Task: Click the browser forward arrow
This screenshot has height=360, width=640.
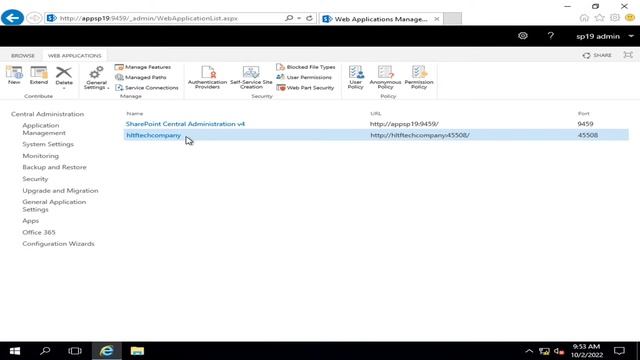Action: pos(34,18)
